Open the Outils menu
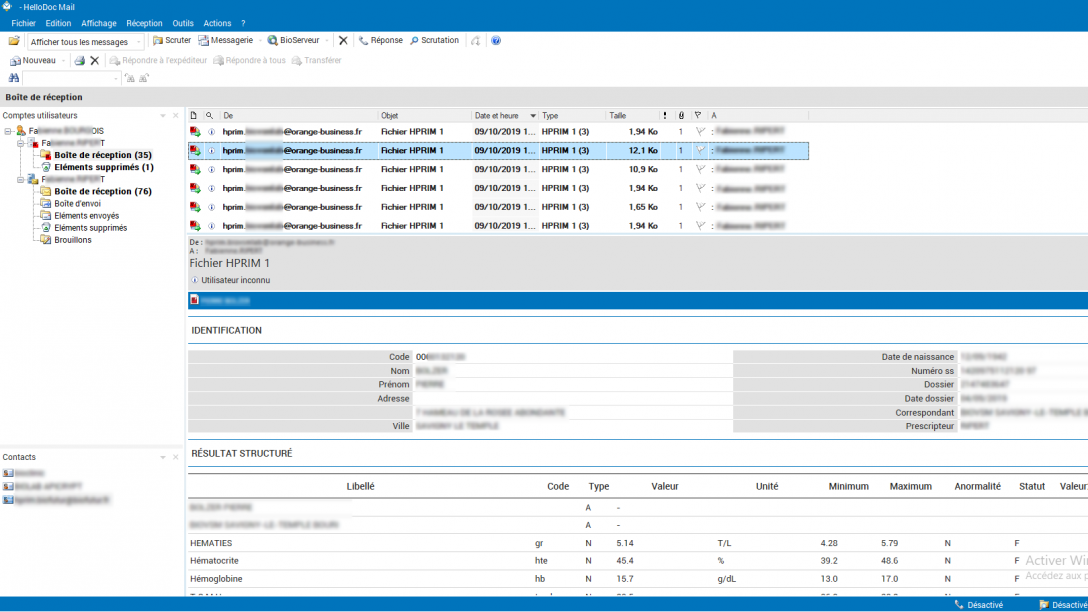The width and height of the screenshot is (1088, 612). [x=183, y=23]
